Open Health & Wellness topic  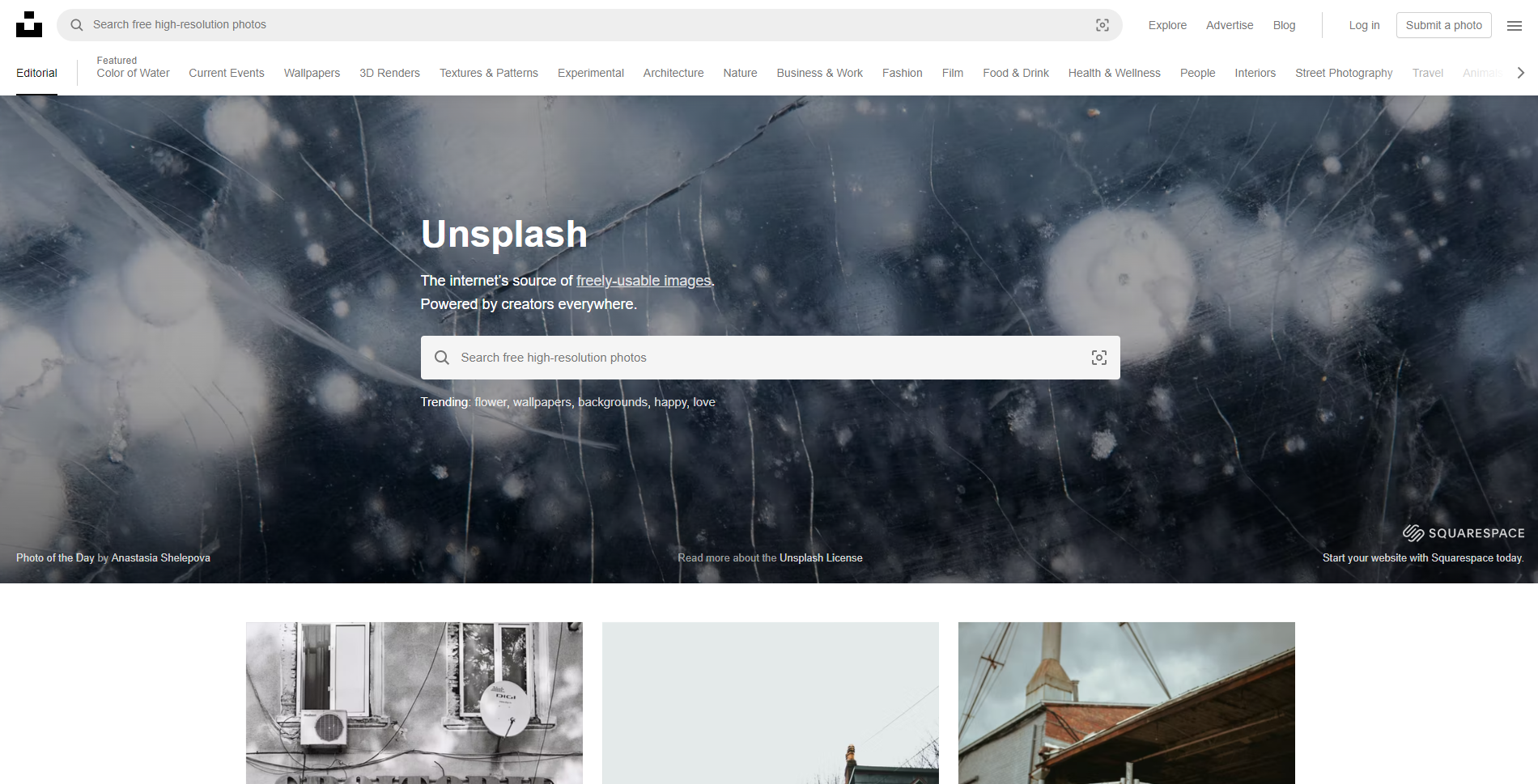tap(1115, 73)
